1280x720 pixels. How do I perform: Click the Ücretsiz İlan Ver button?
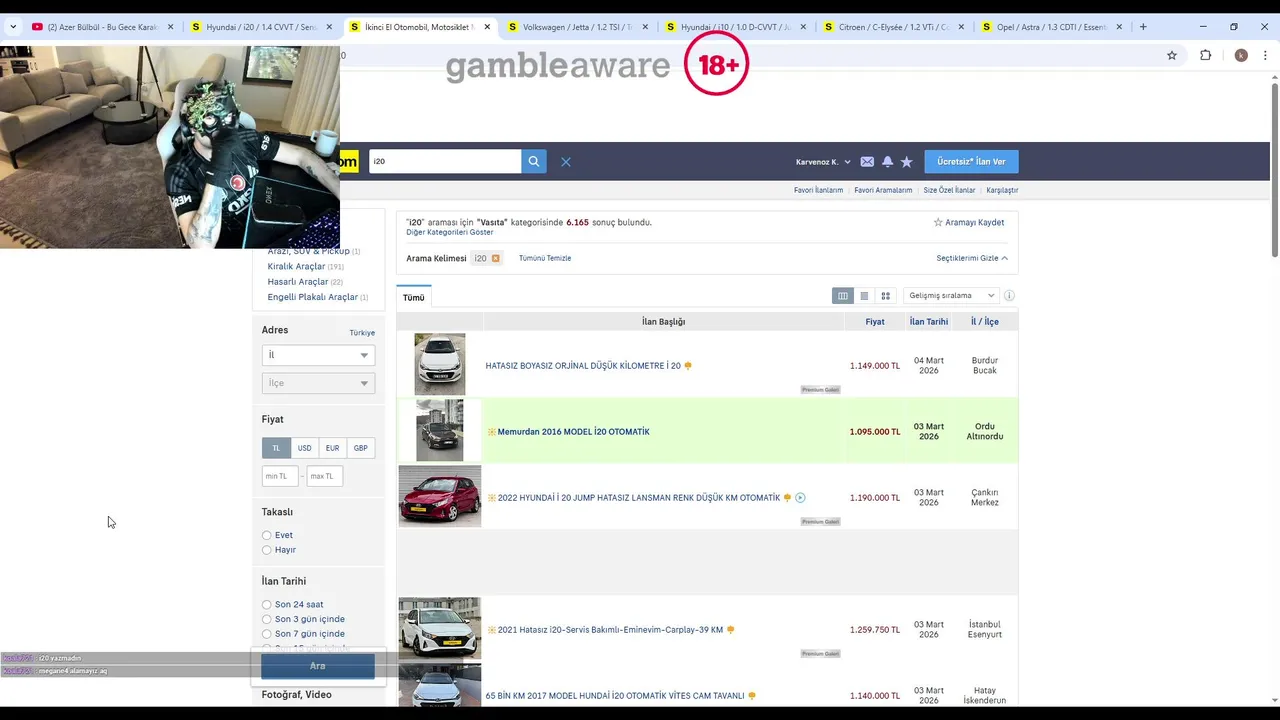tap(971, 161)
